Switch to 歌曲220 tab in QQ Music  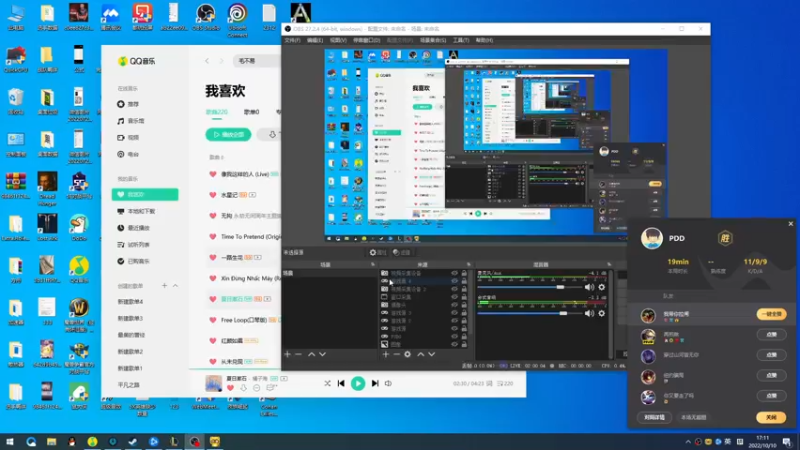pyautogui.click(x=217, y=112)
